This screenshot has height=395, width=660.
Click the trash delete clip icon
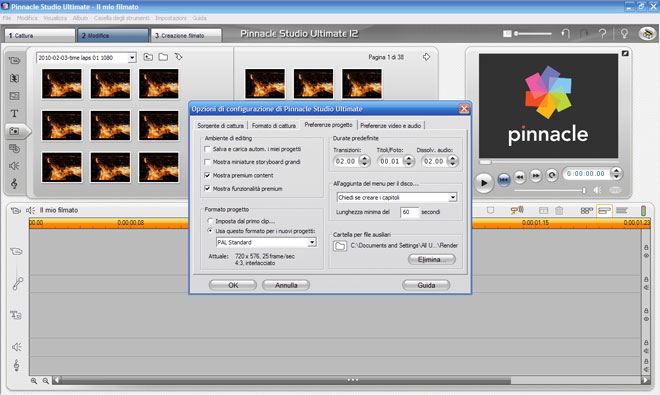tap(559, 210)
